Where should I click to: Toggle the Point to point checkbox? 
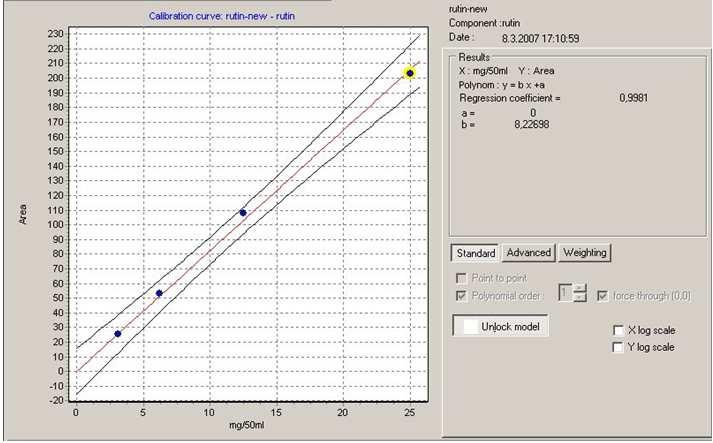(461, 278)
